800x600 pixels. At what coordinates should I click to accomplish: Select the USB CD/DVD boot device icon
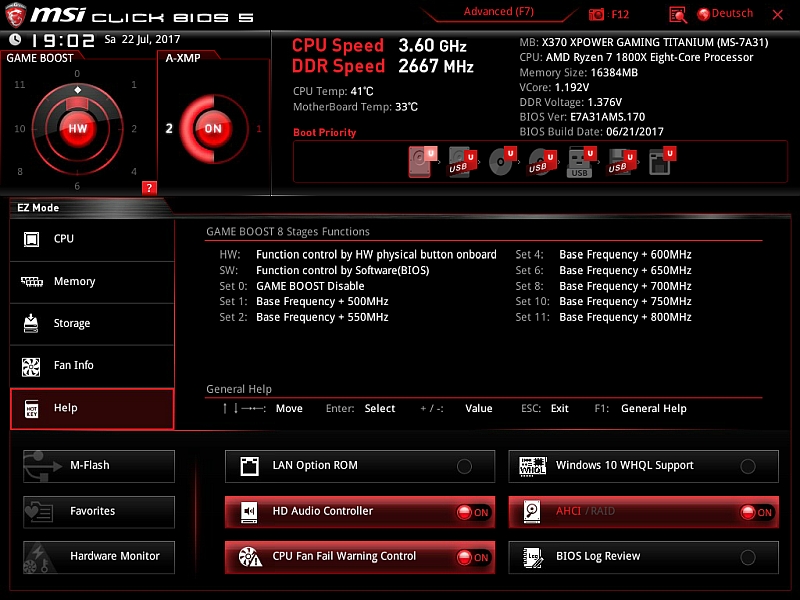click(542, 162)
